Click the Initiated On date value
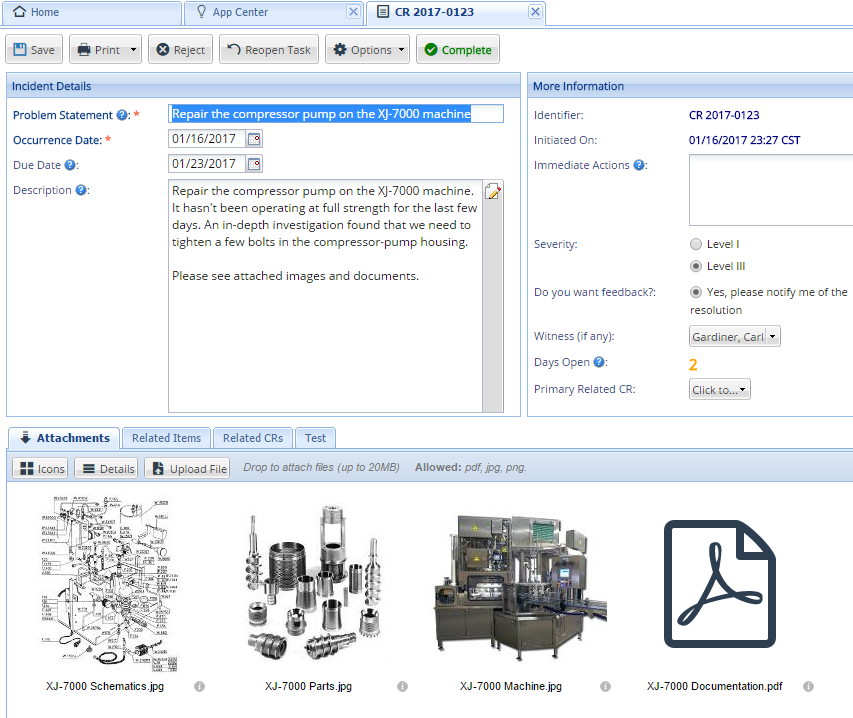The height and width of the screenshot is (718, 853). (744, 140)
